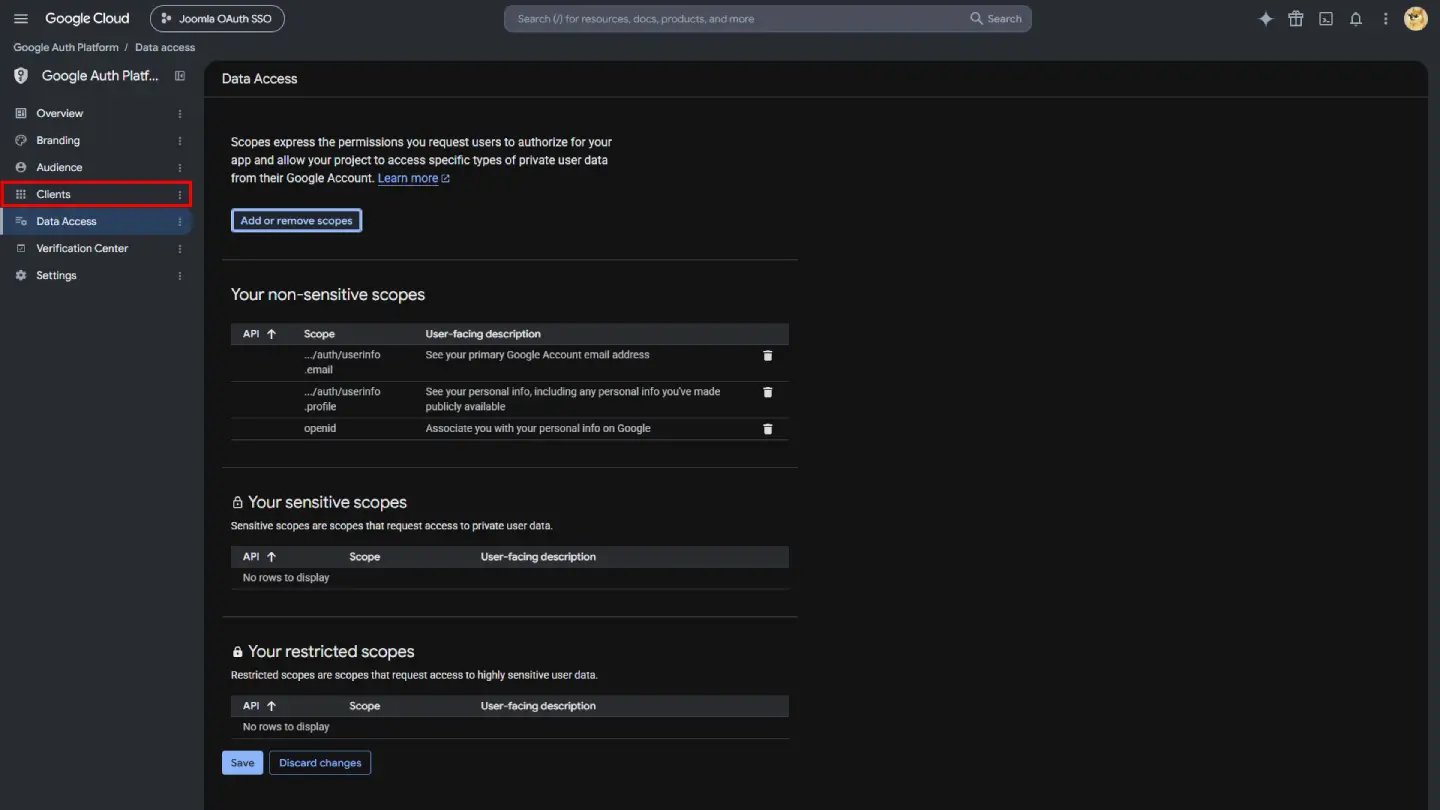Open more options for Clients
Screen dimensions: 1440x810
[180, 195]
